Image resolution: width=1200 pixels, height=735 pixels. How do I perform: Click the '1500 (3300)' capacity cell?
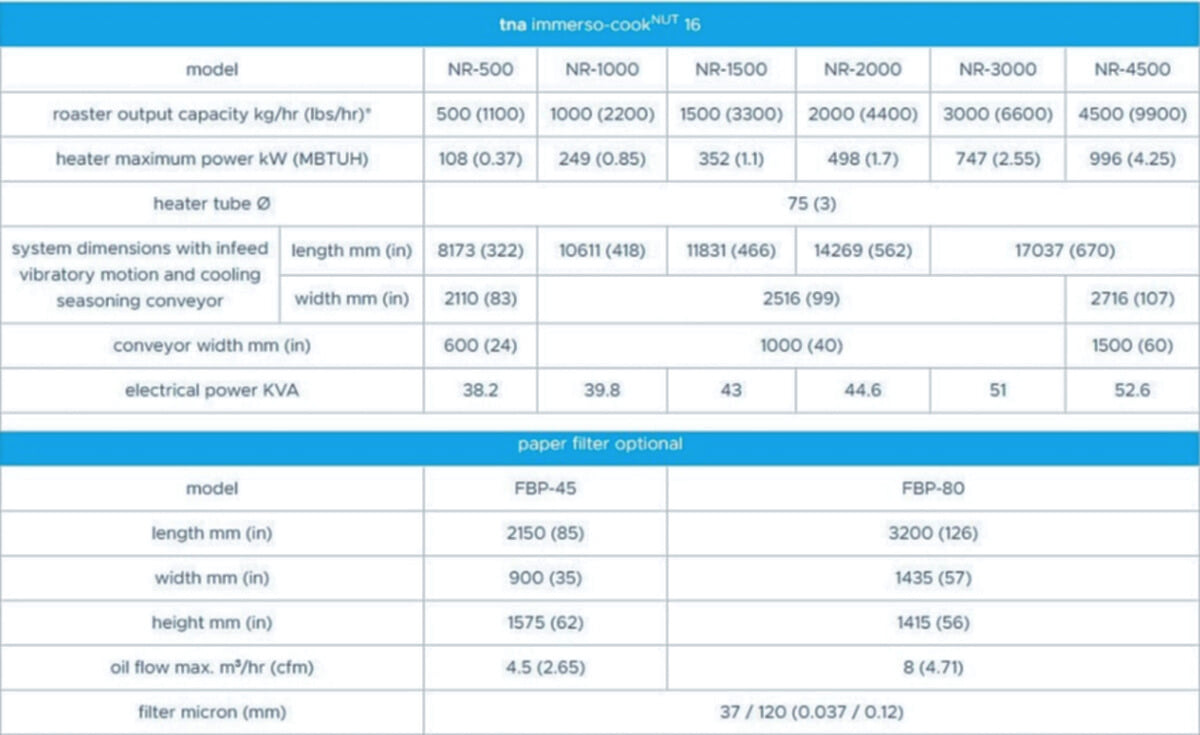(x=731, y=114)
